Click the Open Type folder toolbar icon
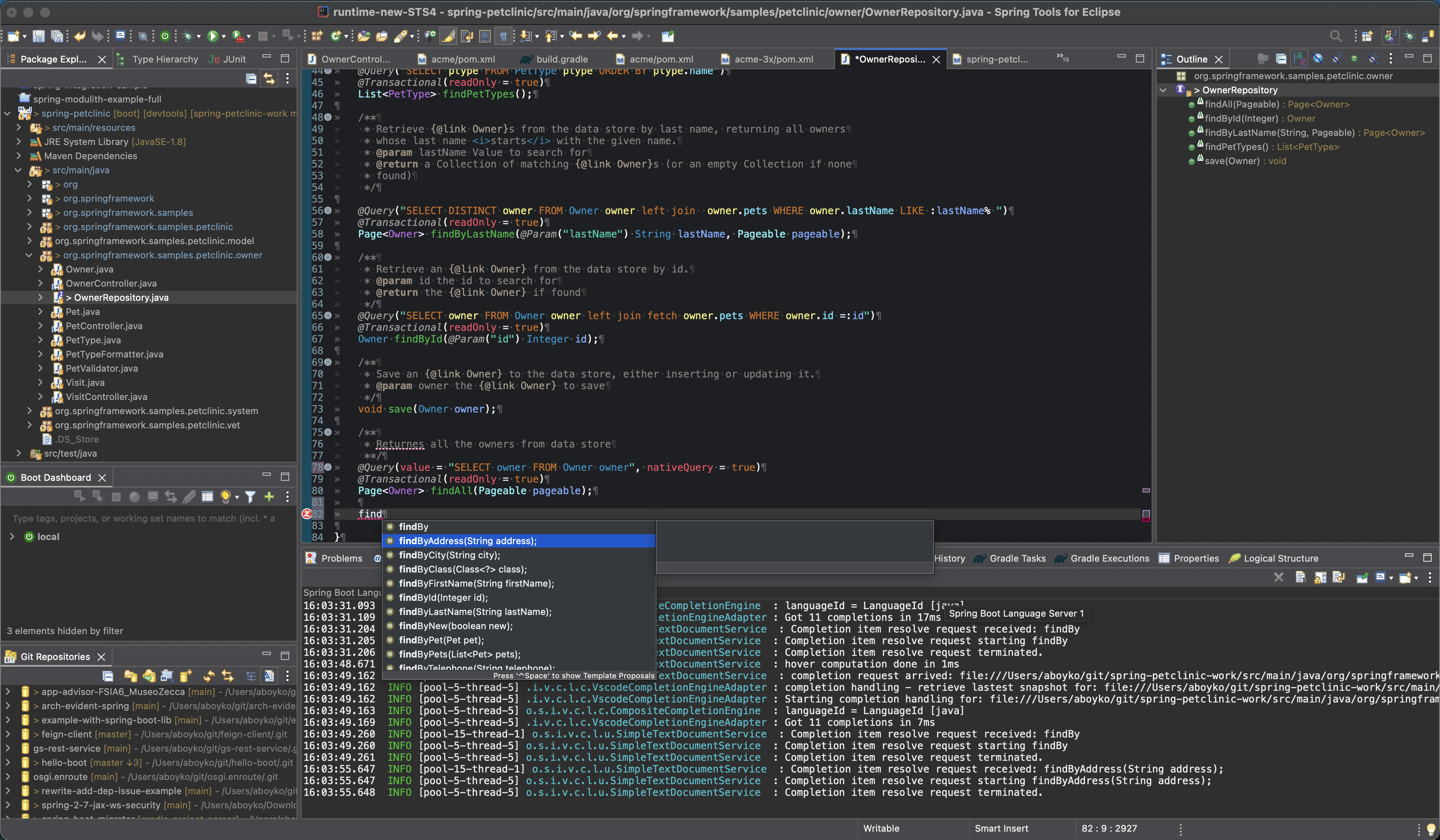This screenshot has height=840, width=1440. point(363,36)
